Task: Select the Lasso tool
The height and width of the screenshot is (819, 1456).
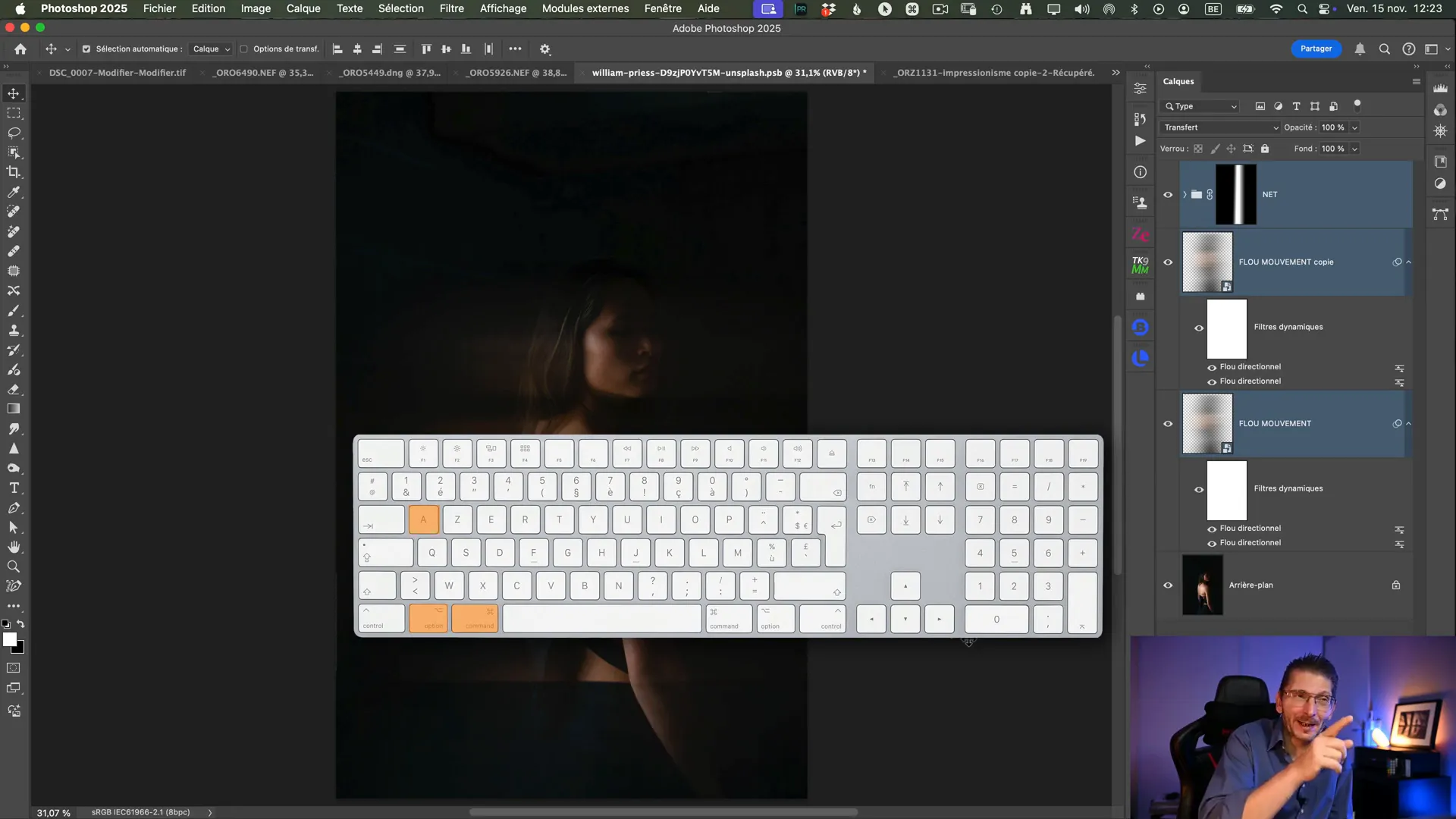Action: [14, 133]
